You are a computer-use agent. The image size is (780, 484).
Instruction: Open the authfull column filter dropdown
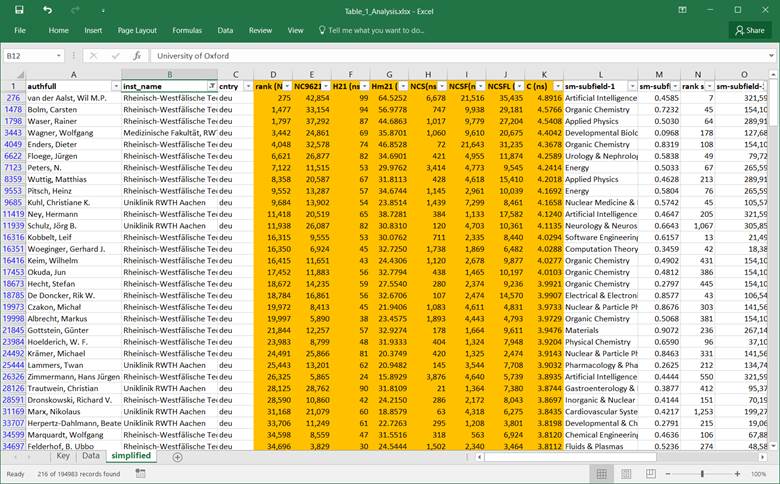[x=115, y=87]
